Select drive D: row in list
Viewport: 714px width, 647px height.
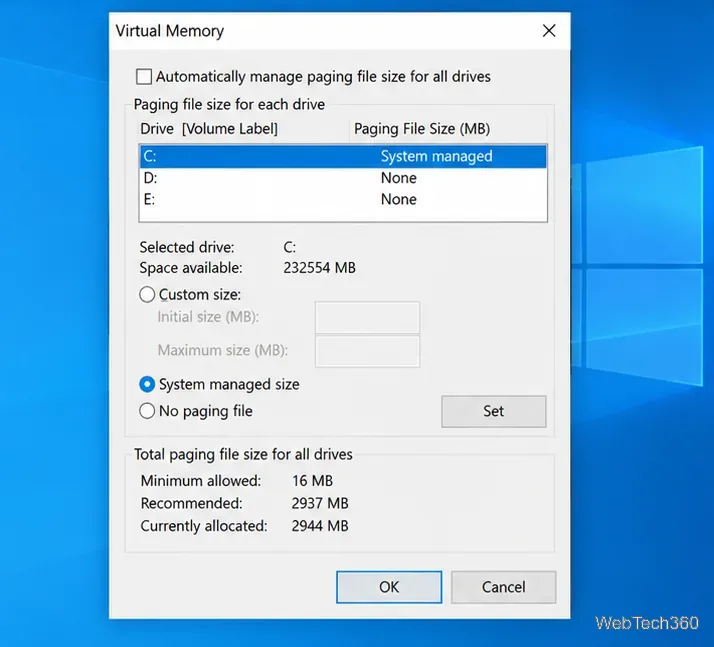[343, 178]
